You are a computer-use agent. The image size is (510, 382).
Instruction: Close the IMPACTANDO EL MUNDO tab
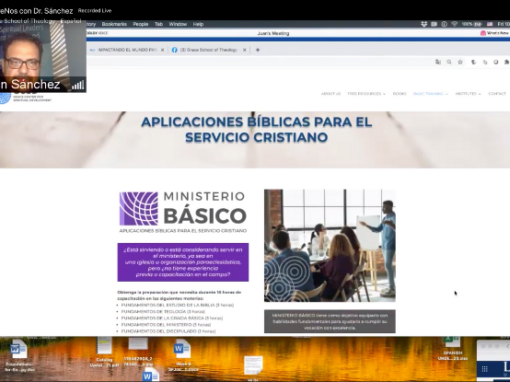point(162,50)
